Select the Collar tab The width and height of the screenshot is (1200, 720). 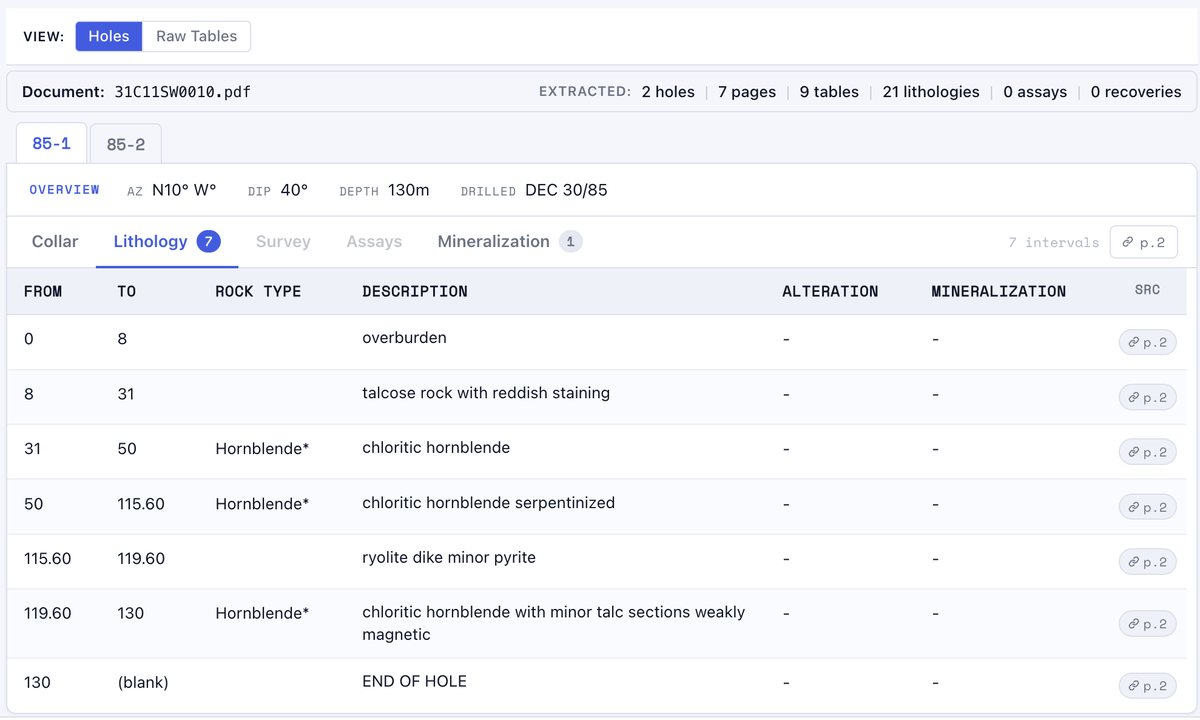55,241
